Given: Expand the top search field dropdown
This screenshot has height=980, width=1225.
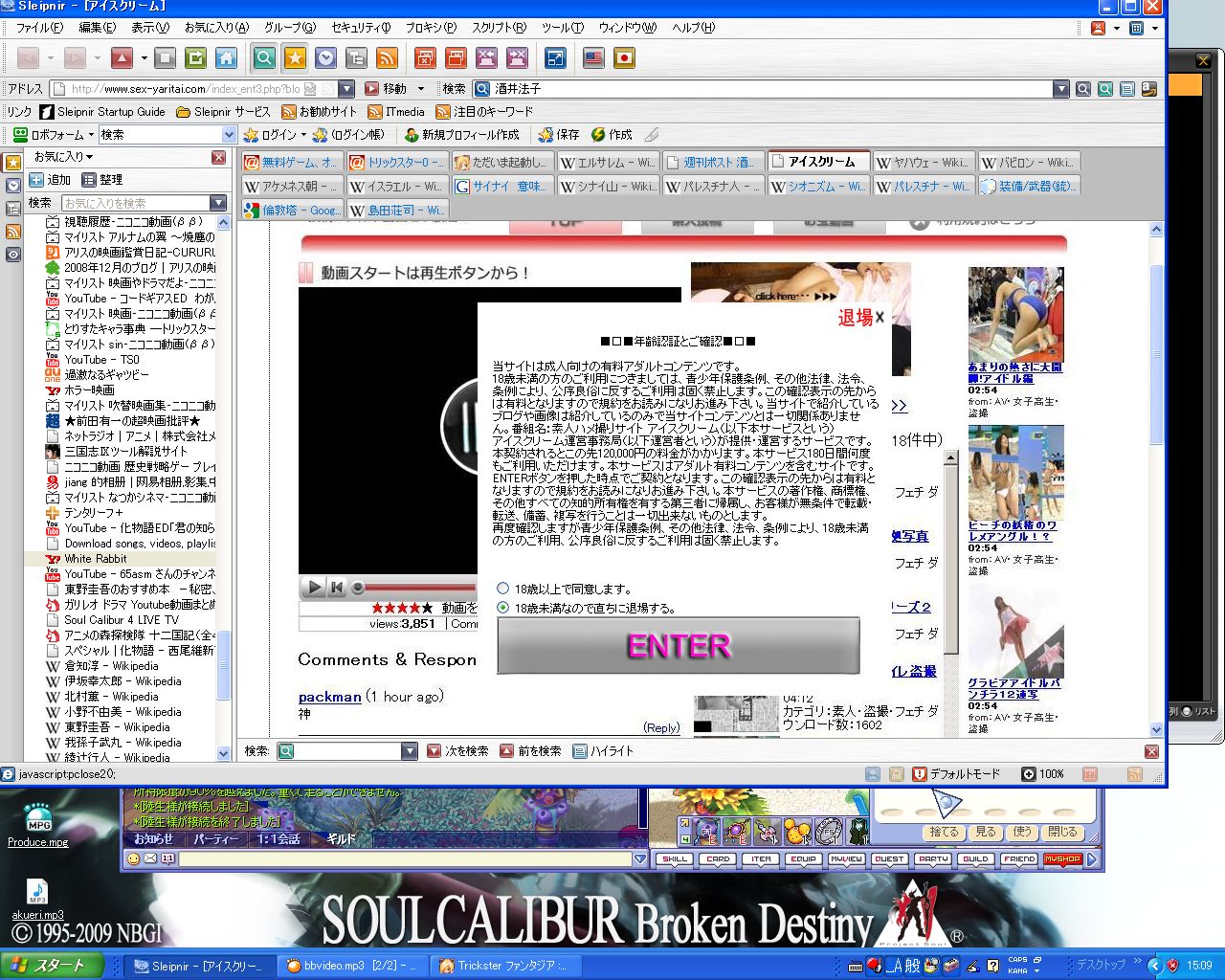Looking at the screenshot, I should 1060,89.
